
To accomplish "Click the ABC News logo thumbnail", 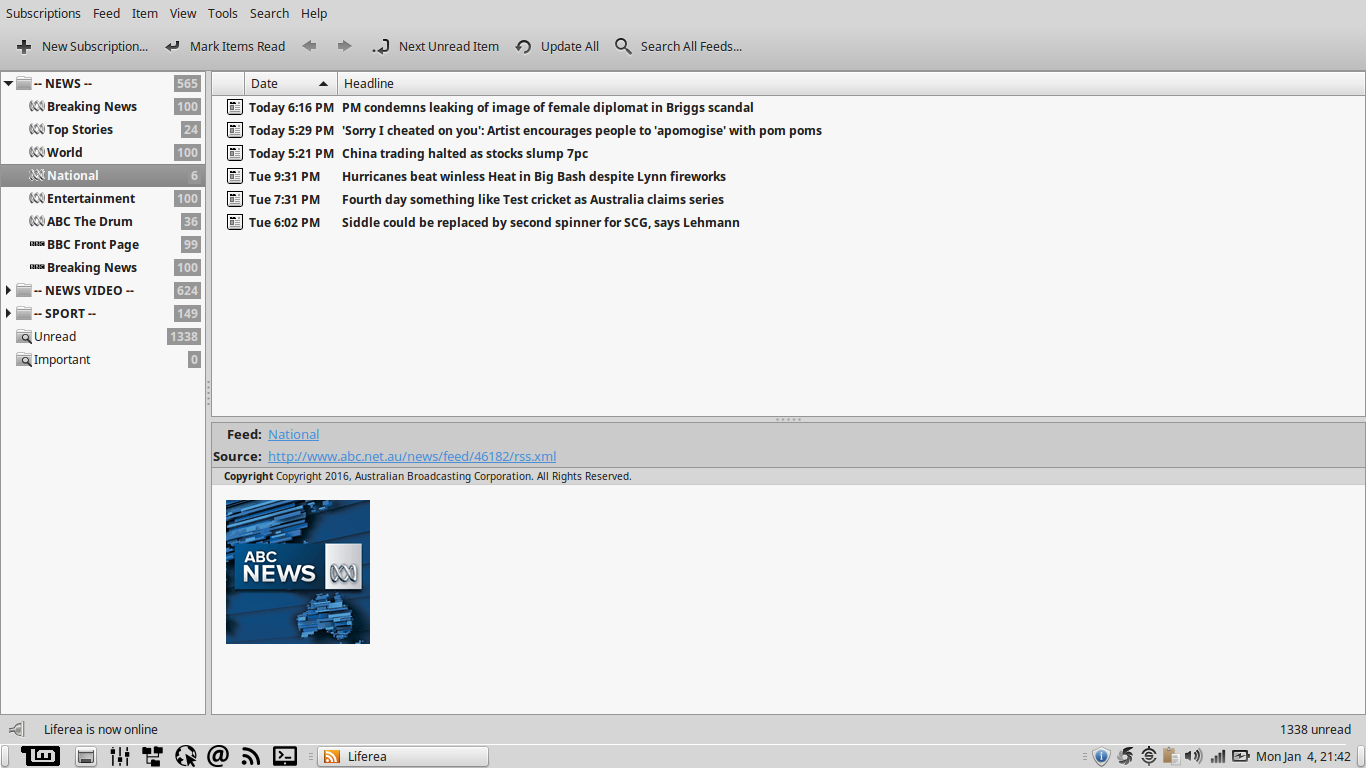I will [x=298, y=572].
